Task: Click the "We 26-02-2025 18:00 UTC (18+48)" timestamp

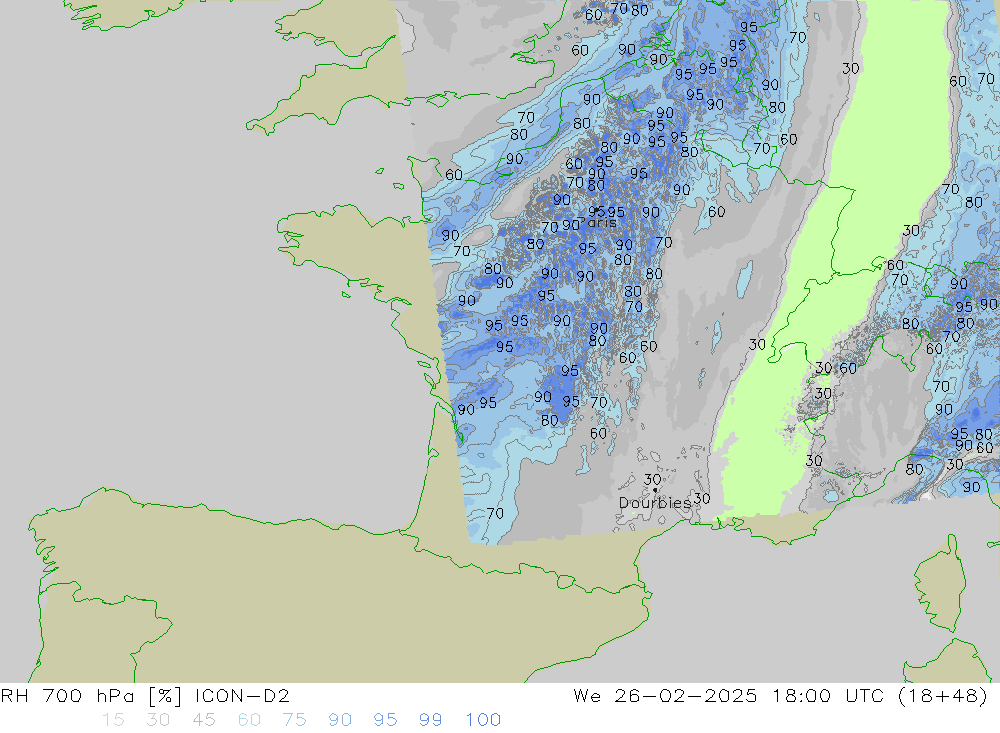Action: click(x=781, y=696)
